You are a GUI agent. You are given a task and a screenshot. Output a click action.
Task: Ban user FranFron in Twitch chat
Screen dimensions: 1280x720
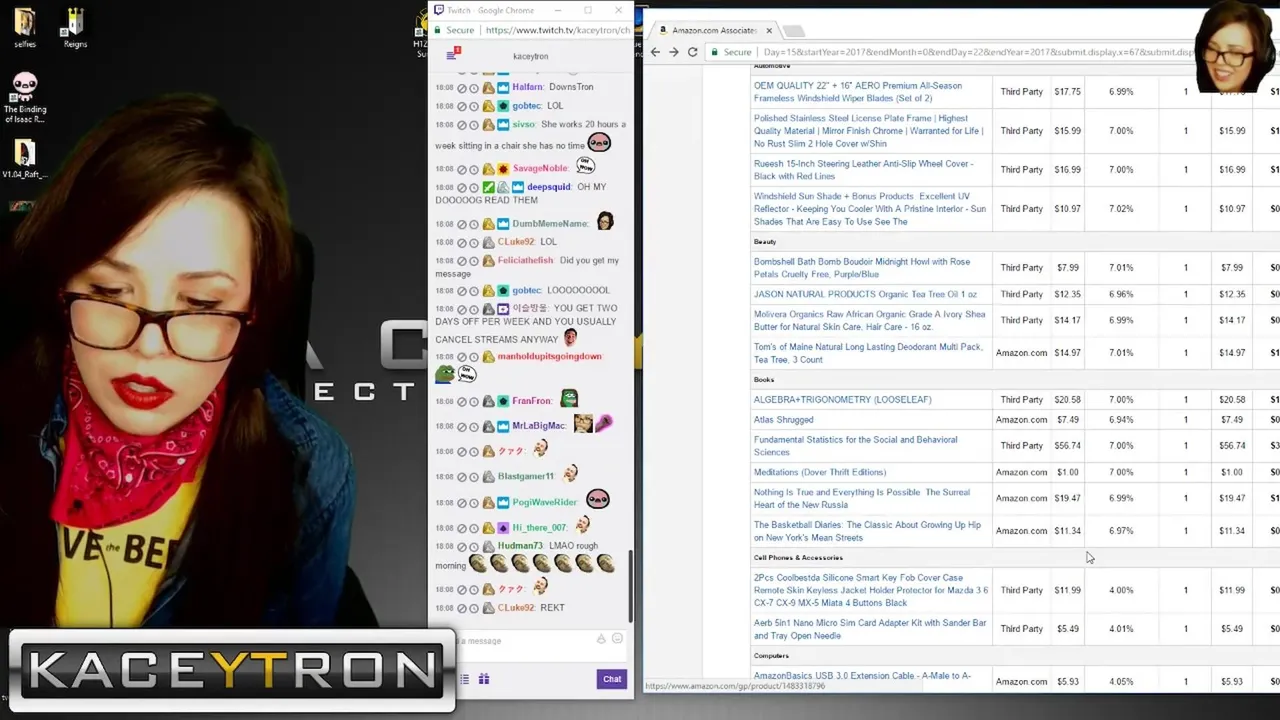point(462,402)
